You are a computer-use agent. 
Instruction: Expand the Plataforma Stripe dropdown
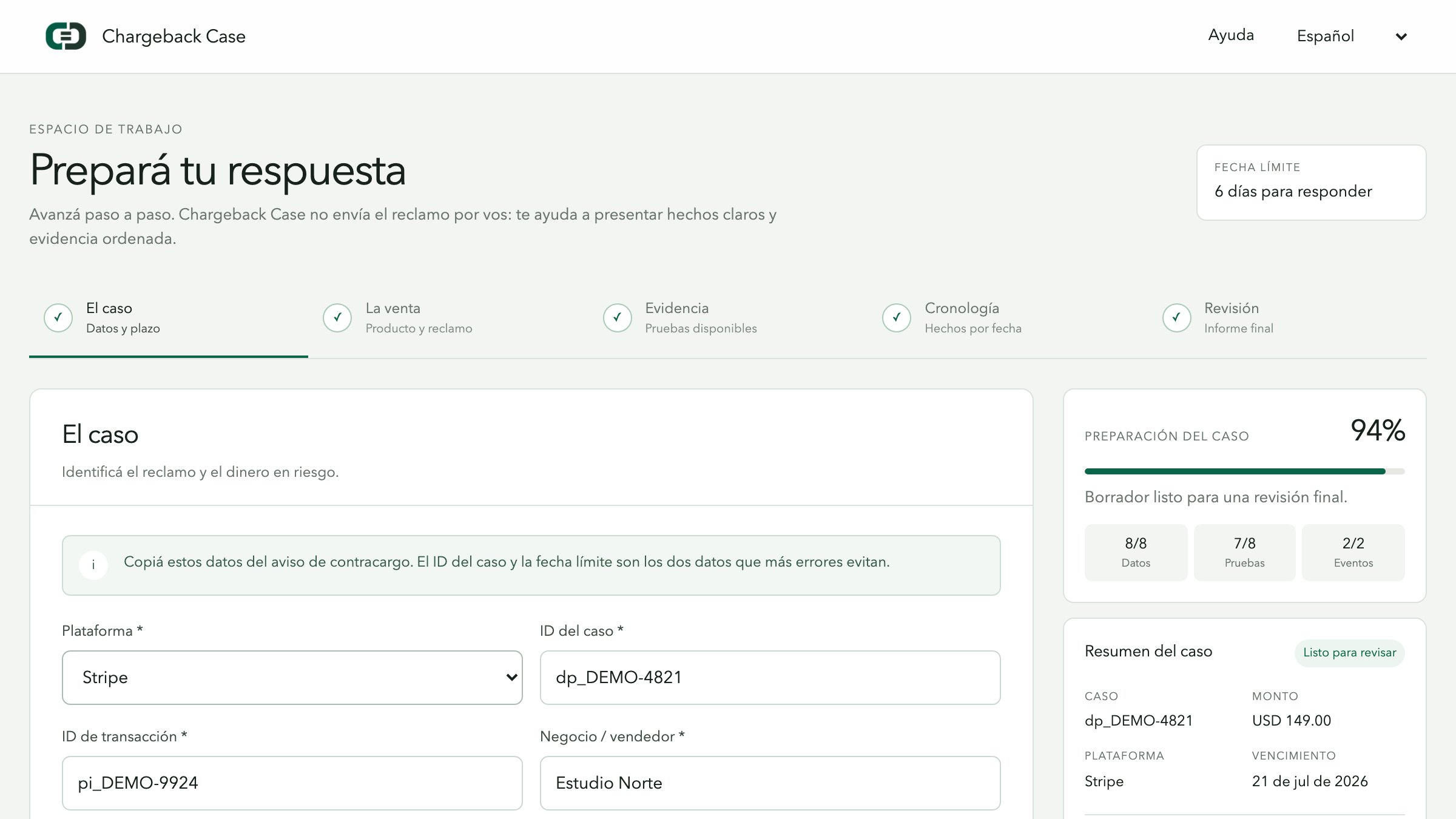pos(292,677)
